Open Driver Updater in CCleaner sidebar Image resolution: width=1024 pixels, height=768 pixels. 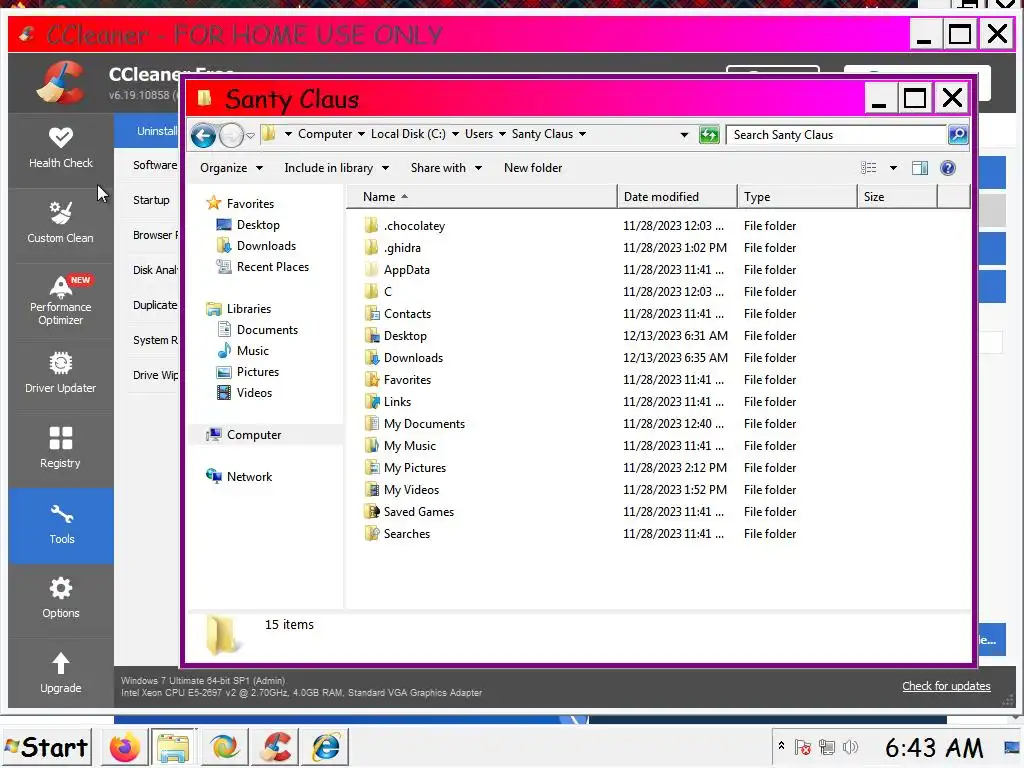tap(61, 374)
